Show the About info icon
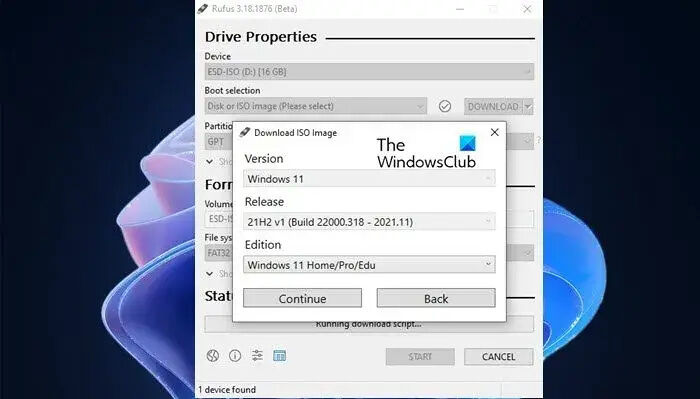 coord(235,356)
